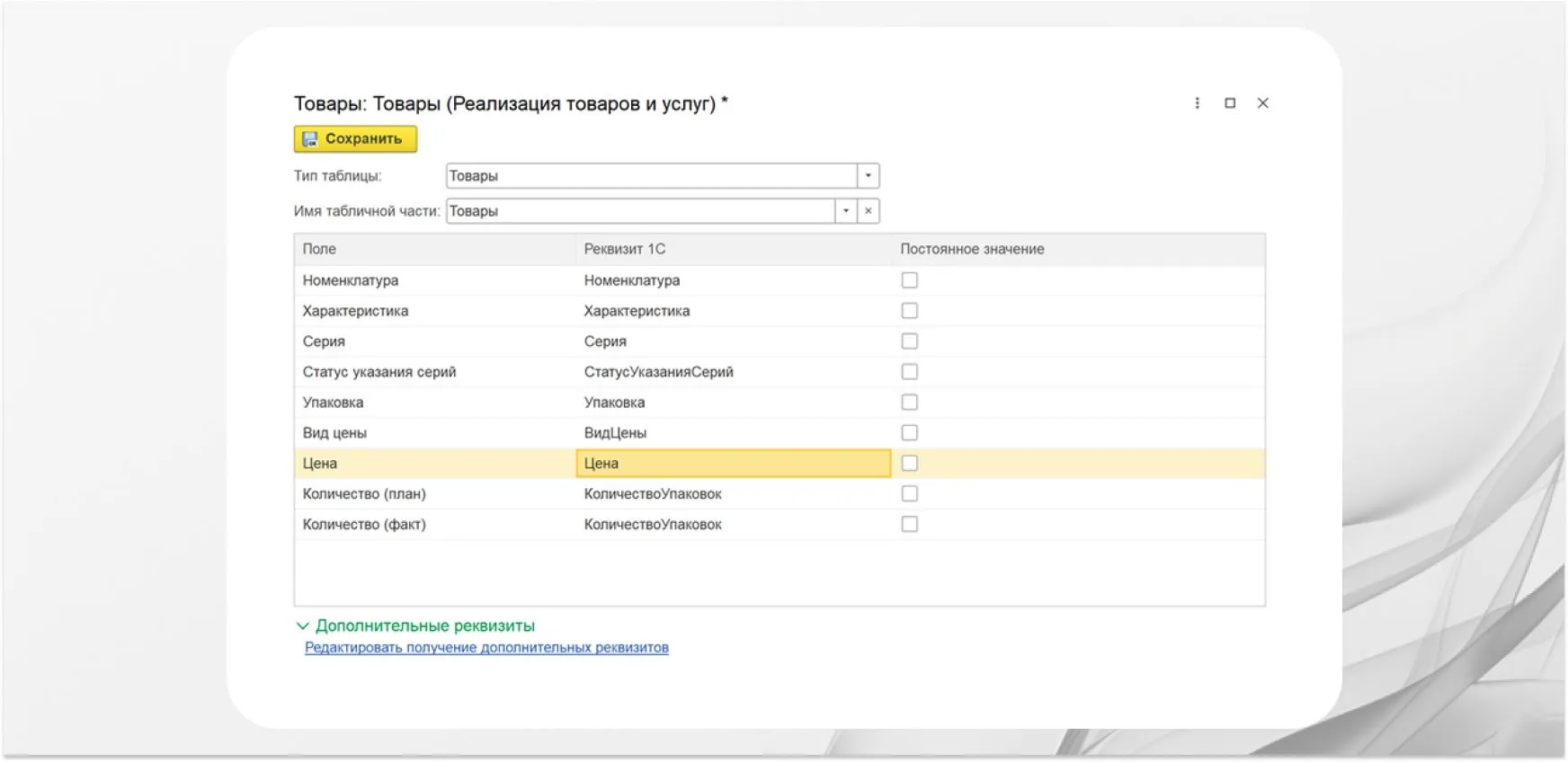Toggle the Характеристика constant value checkbox

pos(910,311)
